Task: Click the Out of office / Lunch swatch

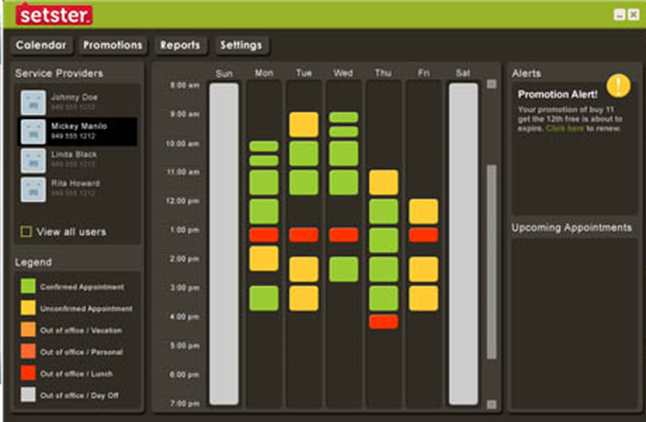Action: click(x=30, y=373)
